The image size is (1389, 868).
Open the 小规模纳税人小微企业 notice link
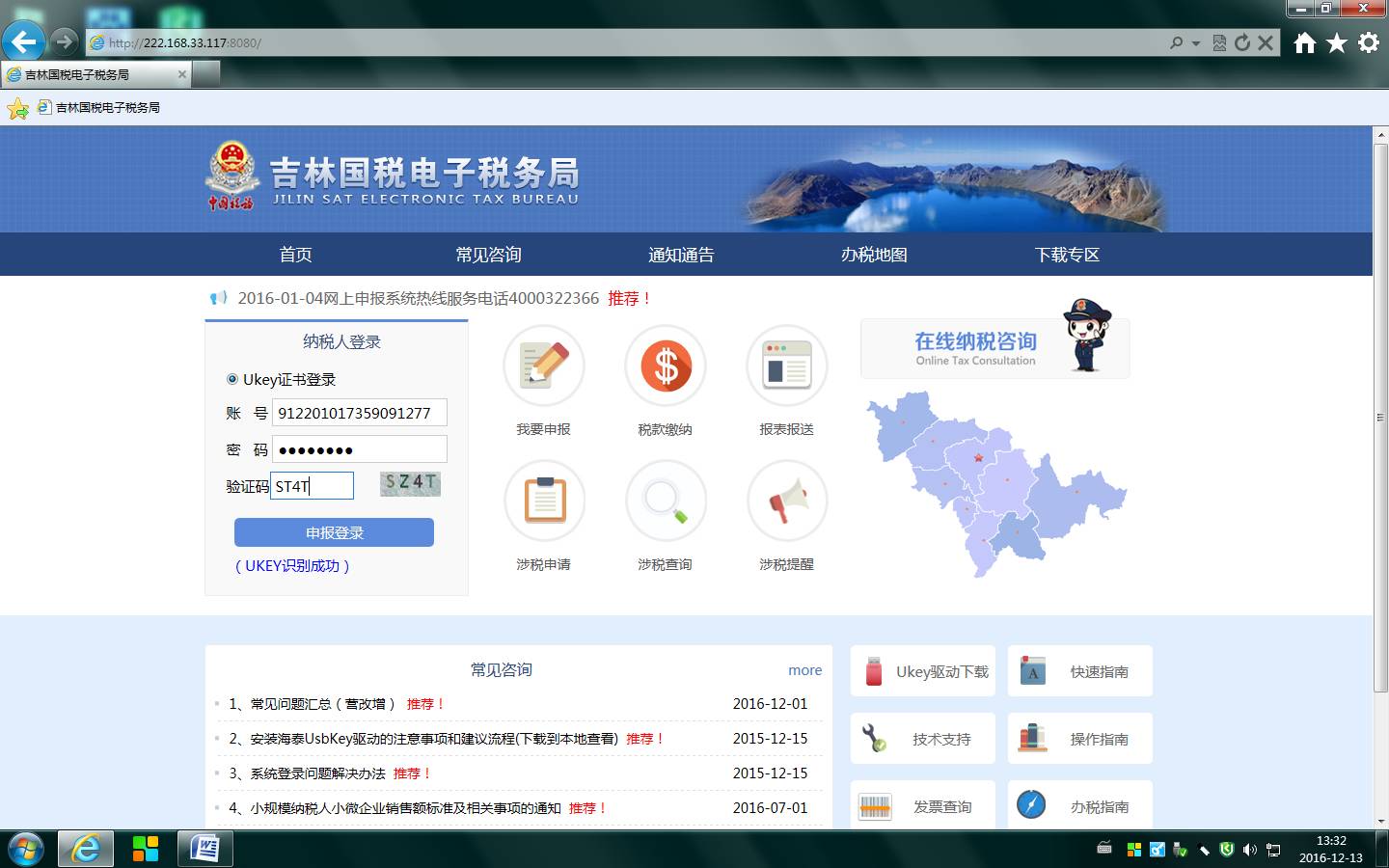coord(405,808)
